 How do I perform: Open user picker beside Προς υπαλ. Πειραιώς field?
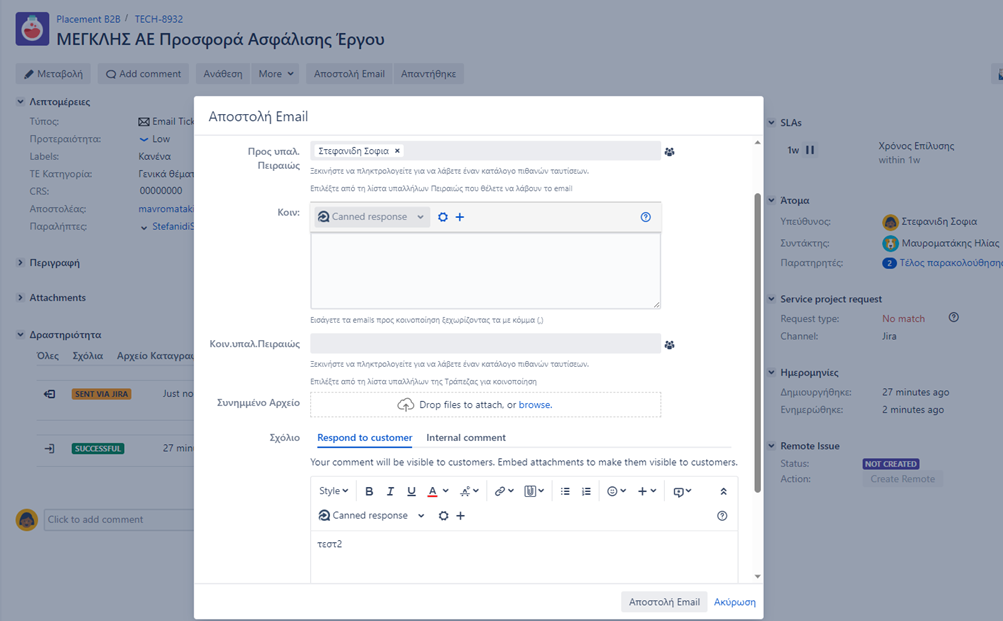669,152
